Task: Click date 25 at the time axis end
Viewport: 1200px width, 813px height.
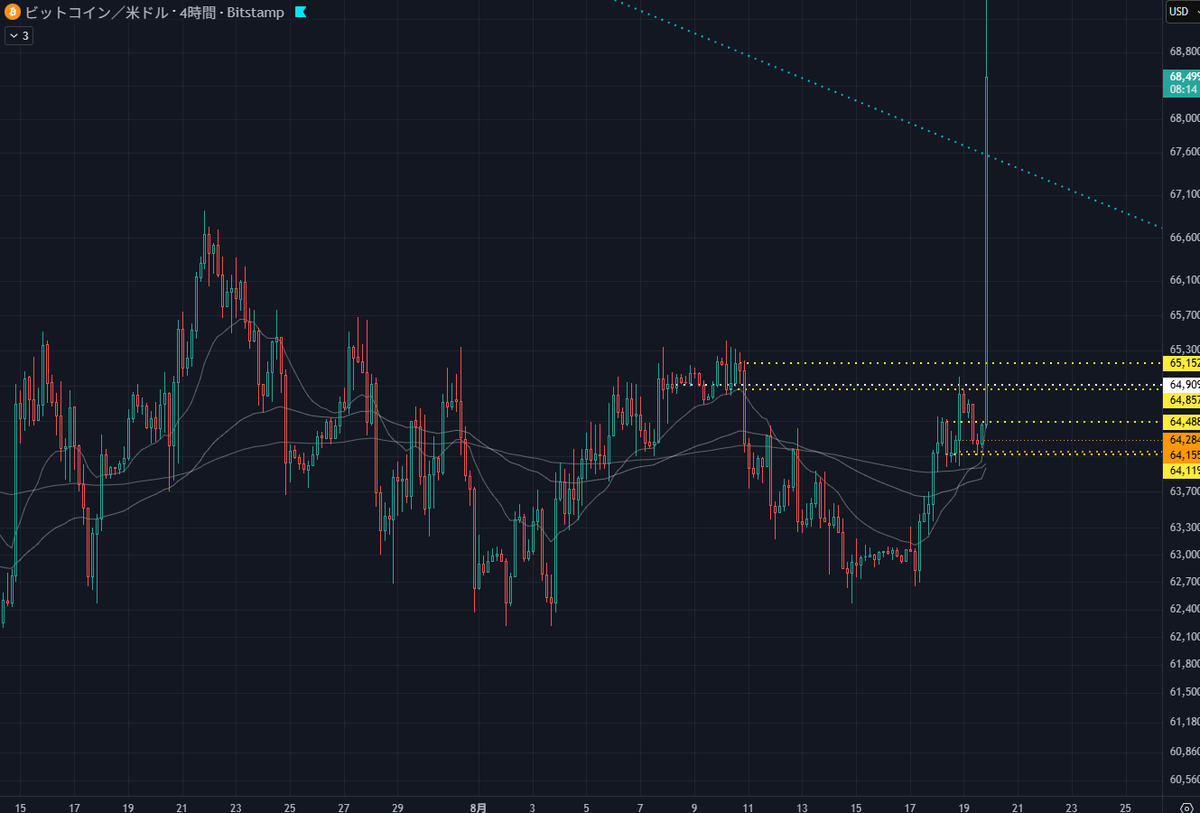Action: pos(1125,806)
